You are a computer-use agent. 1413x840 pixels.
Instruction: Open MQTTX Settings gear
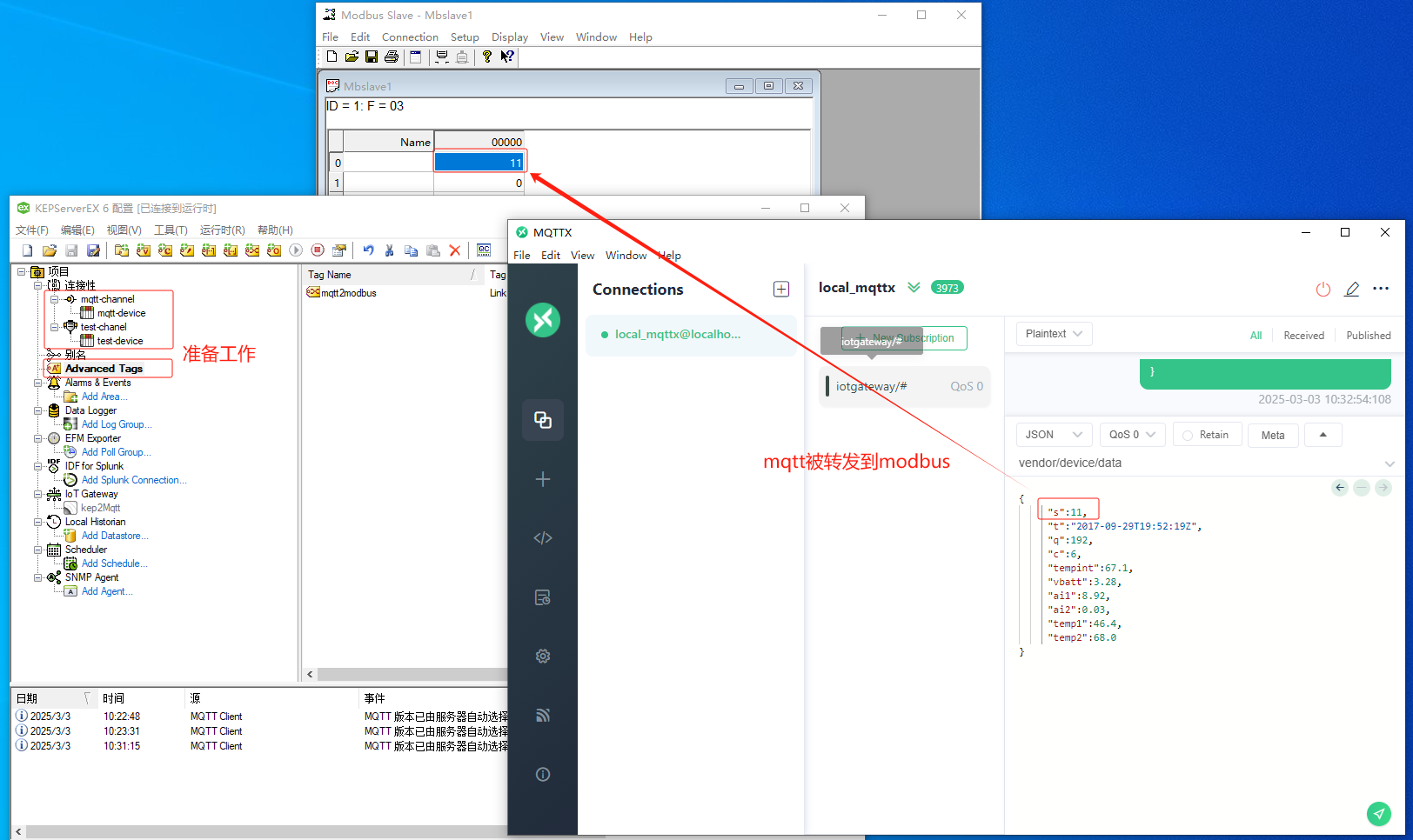[x=543, y=657]
